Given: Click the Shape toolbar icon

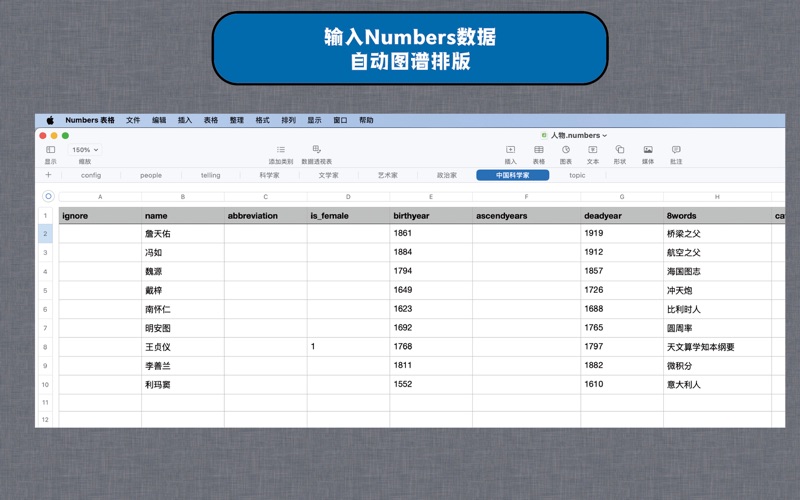Looking at the screenshot, I should (620, 149).
